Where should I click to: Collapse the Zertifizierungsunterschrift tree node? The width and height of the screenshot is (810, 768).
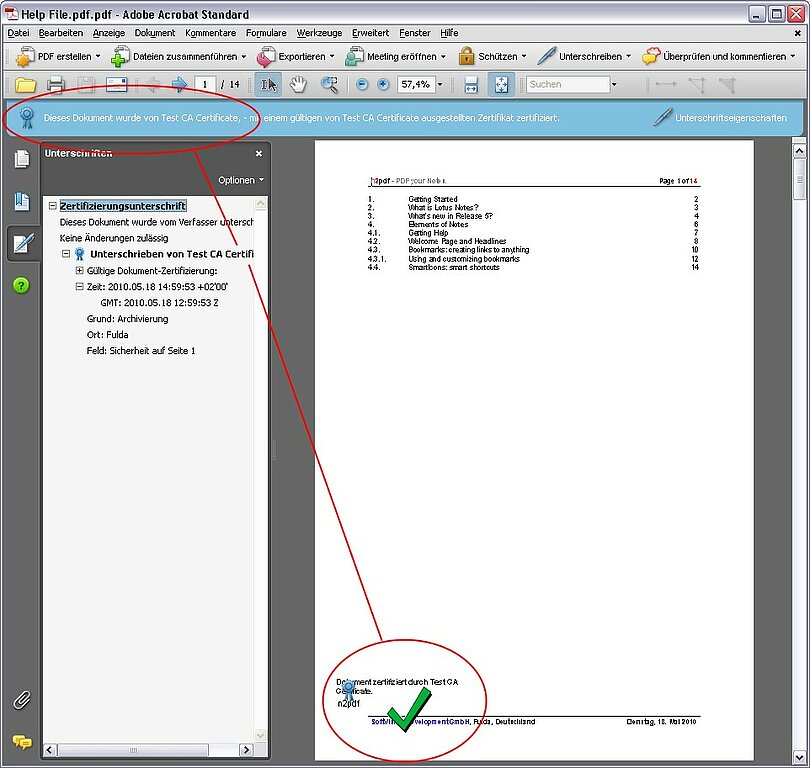[x=52, y=206]
